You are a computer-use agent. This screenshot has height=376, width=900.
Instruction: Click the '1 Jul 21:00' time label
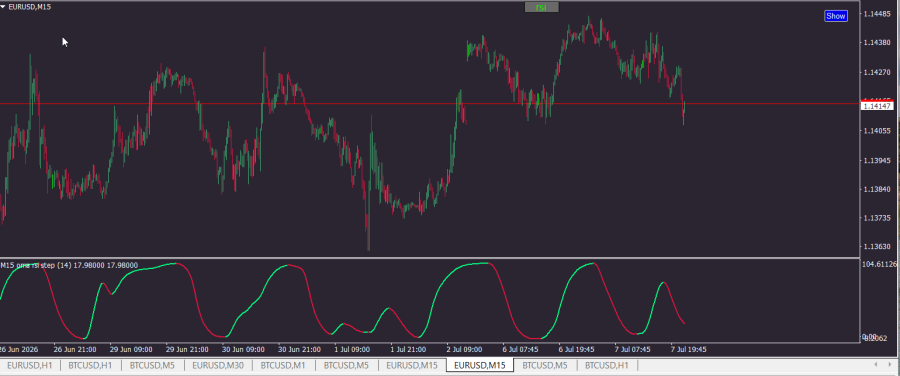(409, 349)
